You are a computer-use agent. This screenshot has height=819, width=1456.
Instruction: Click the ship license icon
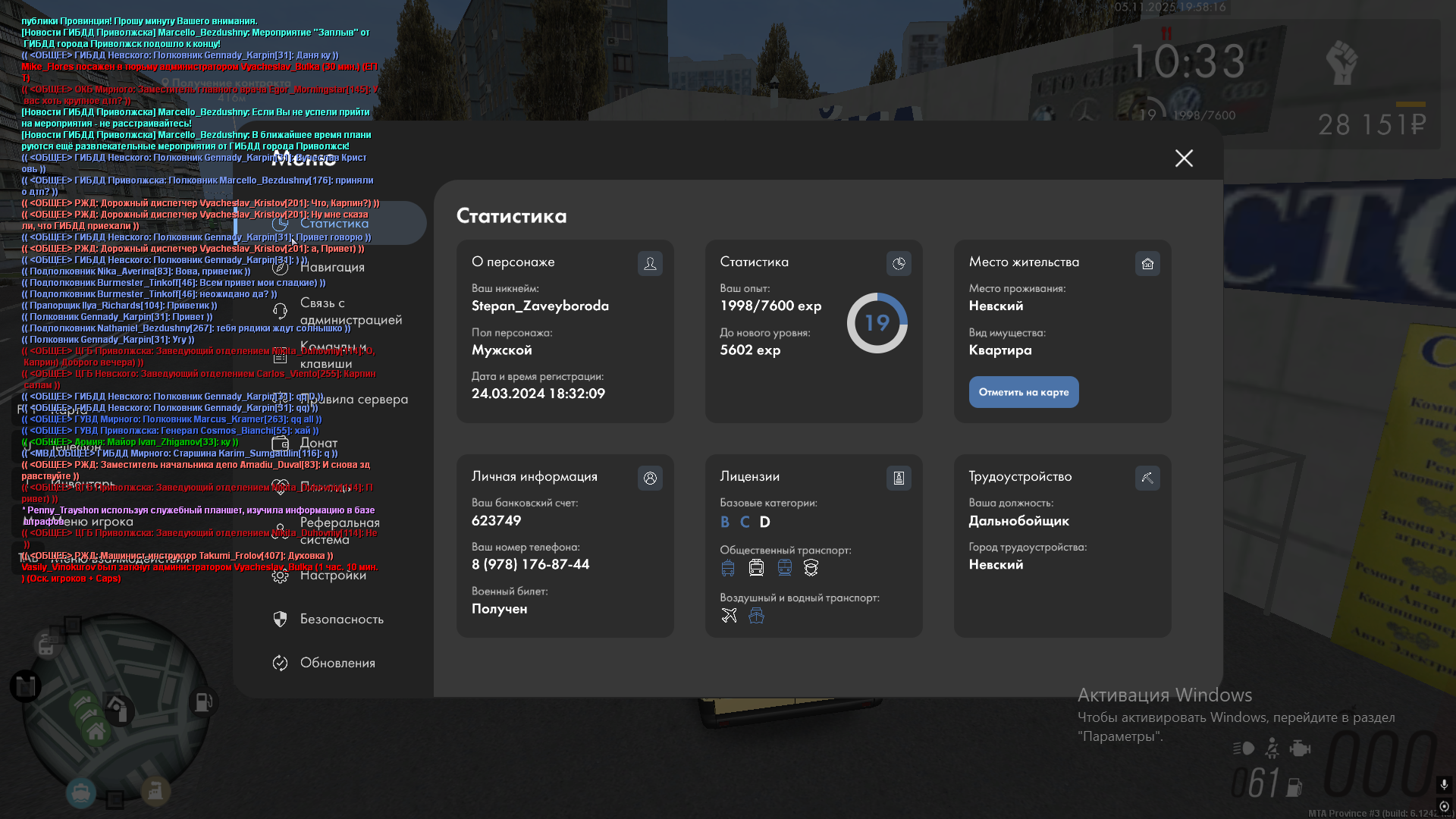click(756, 616)
